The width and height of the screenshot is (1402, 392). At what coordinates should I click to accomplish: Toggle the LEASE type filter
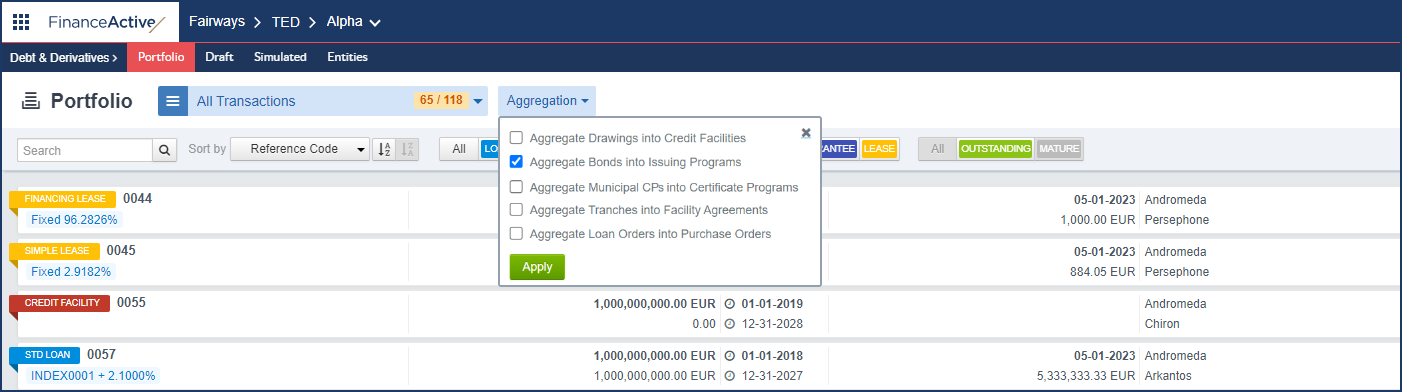(879, 149)
